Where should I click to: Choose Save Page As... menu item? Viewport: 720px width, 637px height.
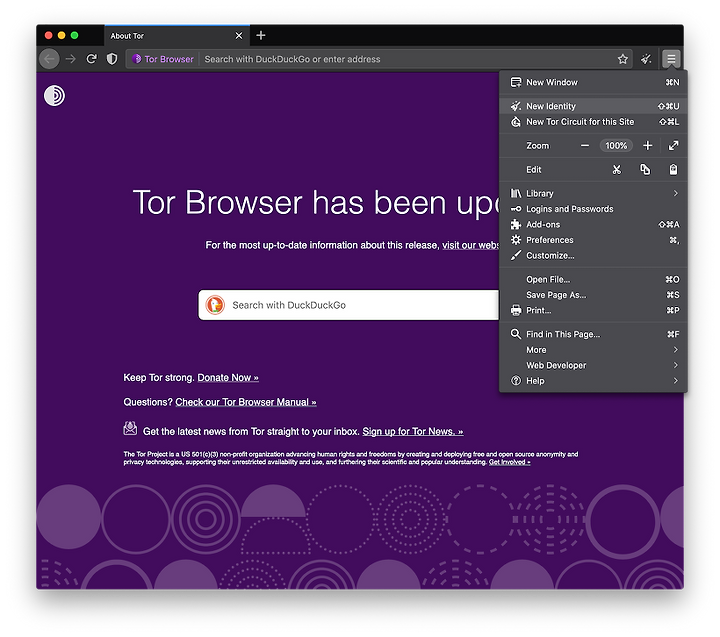coord(593,295)
